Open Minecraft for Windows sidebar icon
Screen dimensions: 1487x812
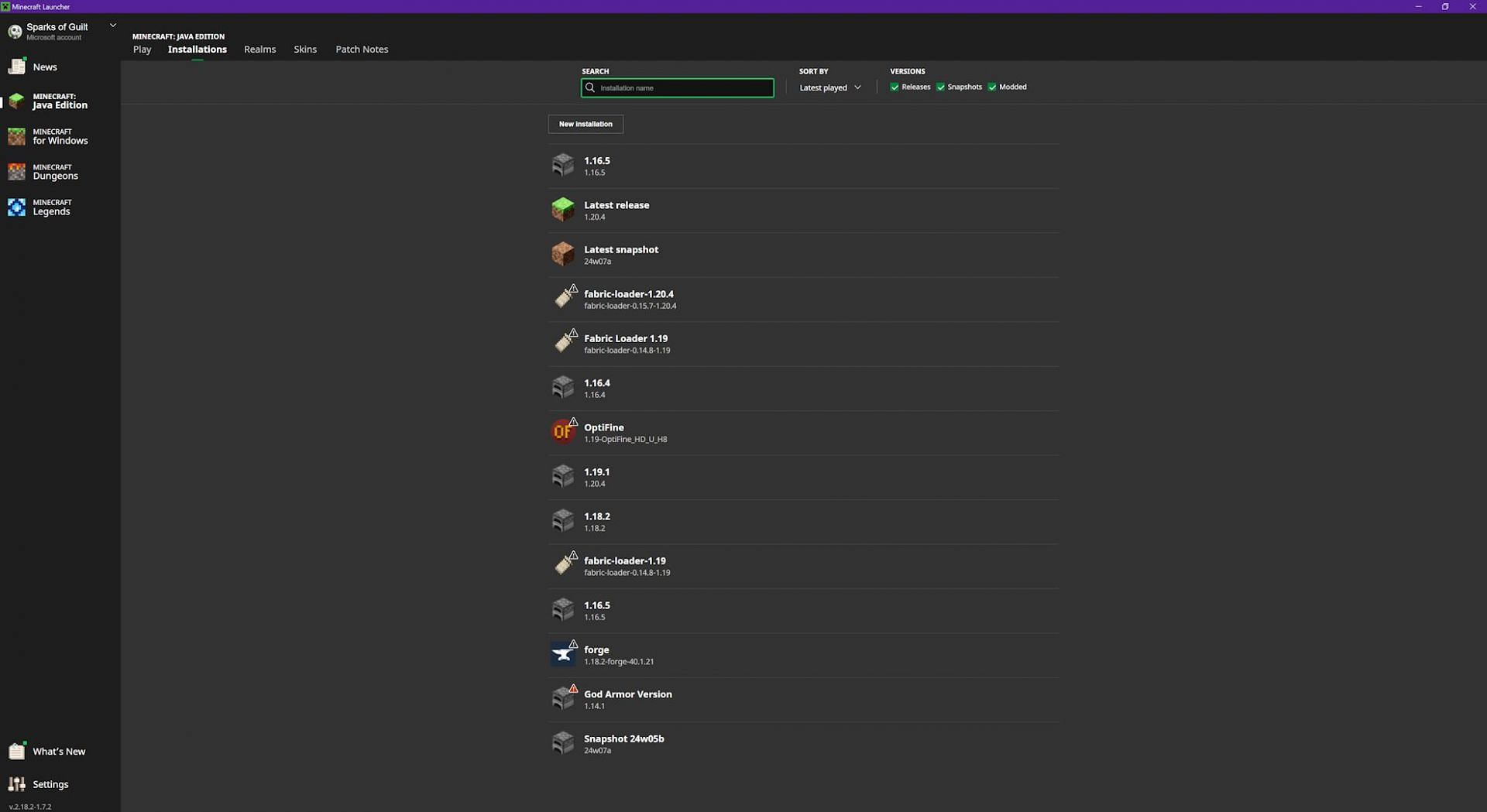click(x=16, y=136)
